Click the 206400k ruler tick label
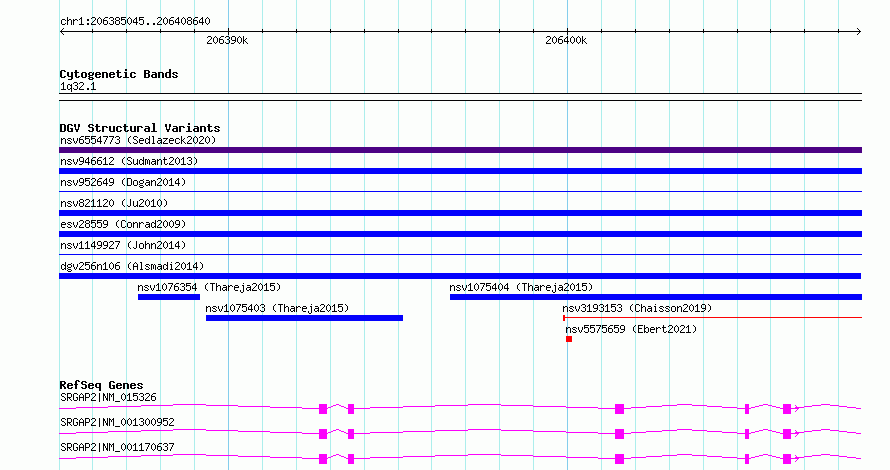Image resolution: width=890 pixels, height=470 pixels. click(x=566, y=40)
